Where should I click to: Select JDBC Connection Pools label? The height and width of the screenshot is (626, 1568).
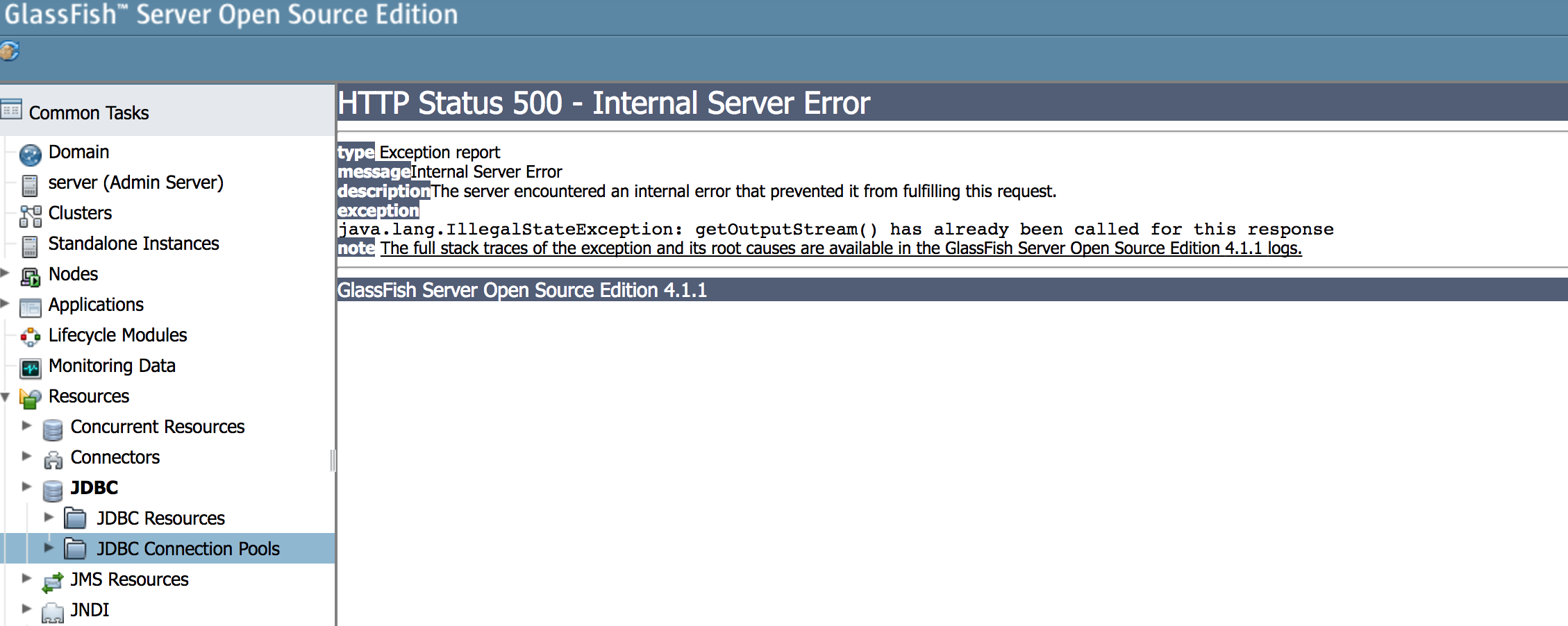coord(188,549)
